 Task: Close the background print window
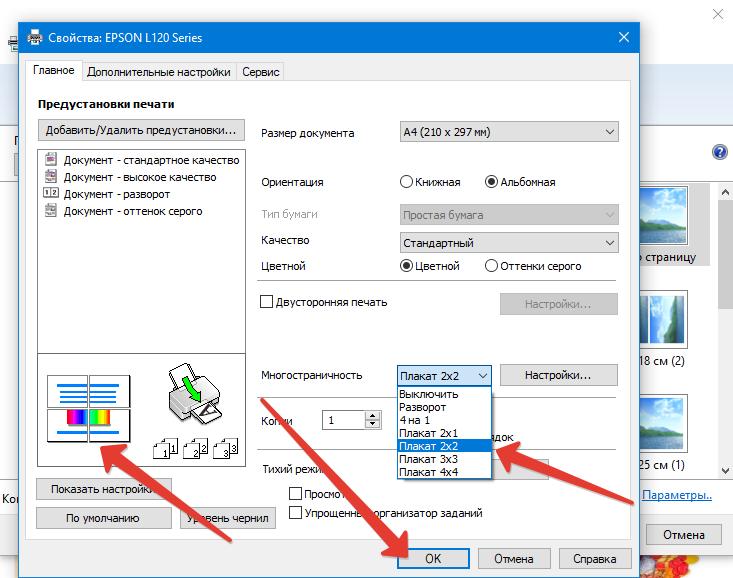pyautogui.click(x=718, y=14)
